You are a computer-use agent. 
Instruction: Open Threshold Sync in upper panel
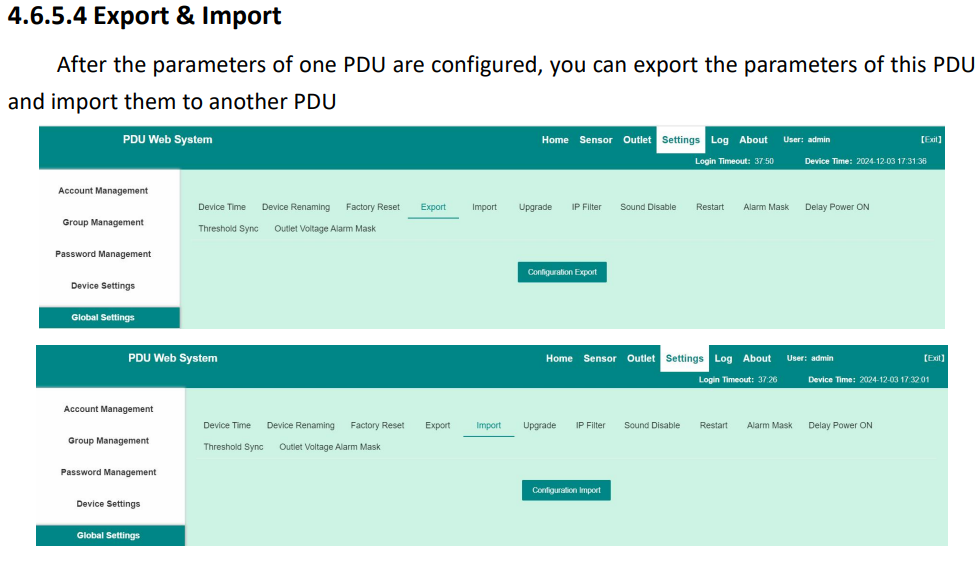point(228,229)
